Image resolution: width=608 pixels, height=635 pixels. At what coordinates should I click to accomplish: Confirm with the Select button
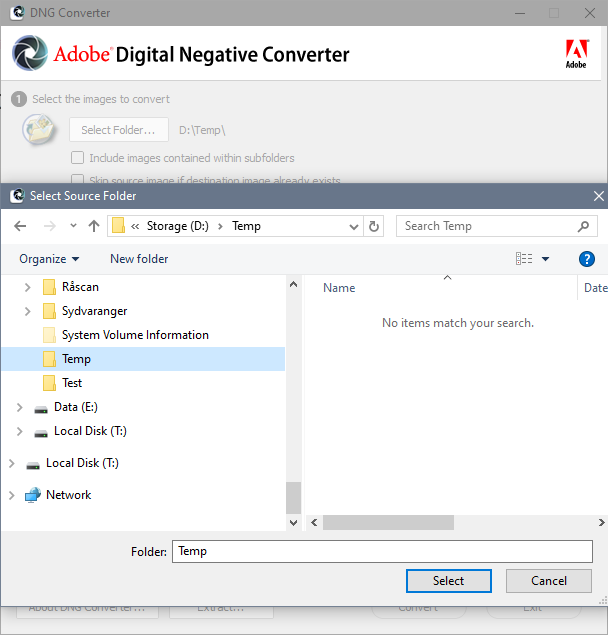(x=449, y=581)
